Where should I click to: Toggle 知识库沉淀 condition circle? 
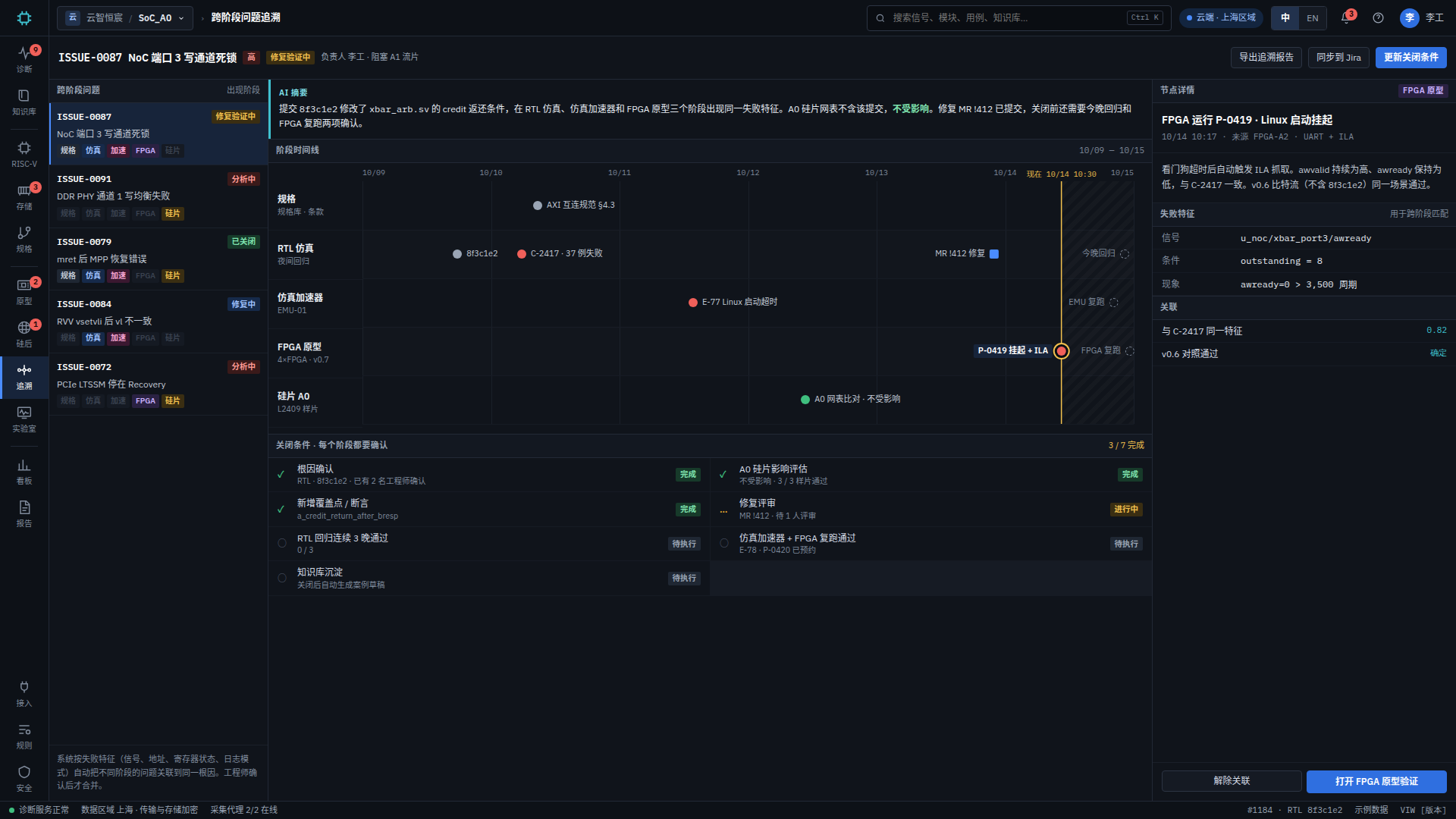click(x=282, y=578)
